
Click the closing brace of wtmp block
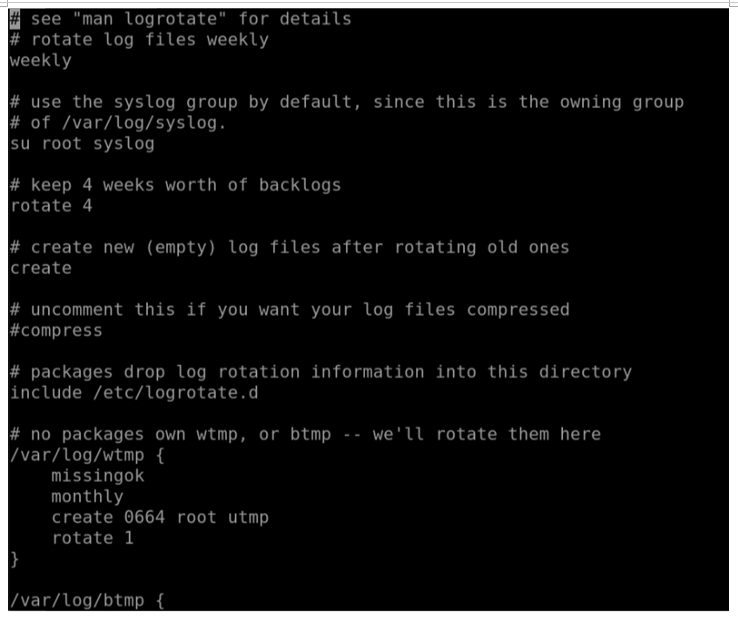pos(15,559)
